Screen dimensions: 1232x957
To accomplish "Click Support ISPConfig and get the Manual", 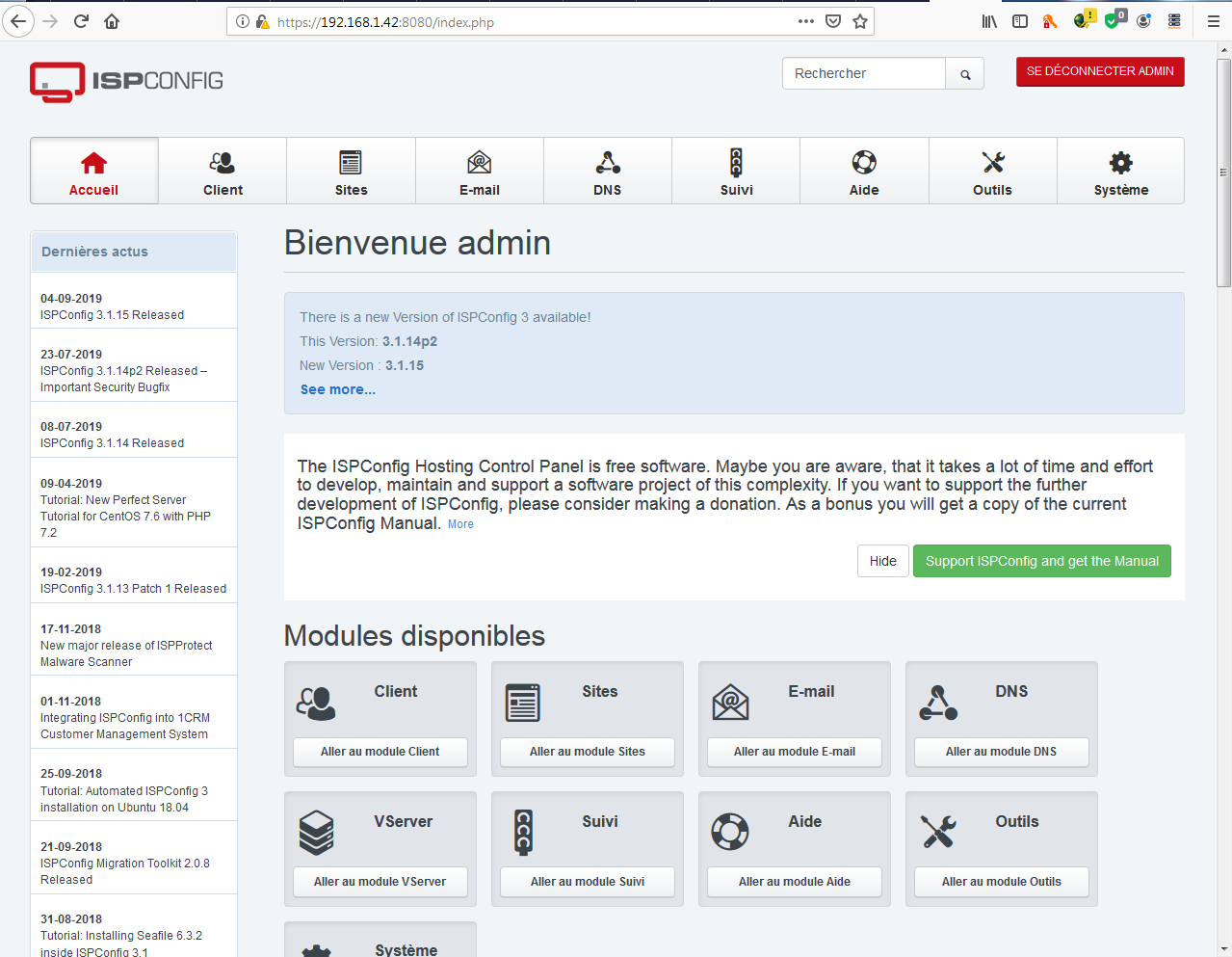I will point(1042,561).
